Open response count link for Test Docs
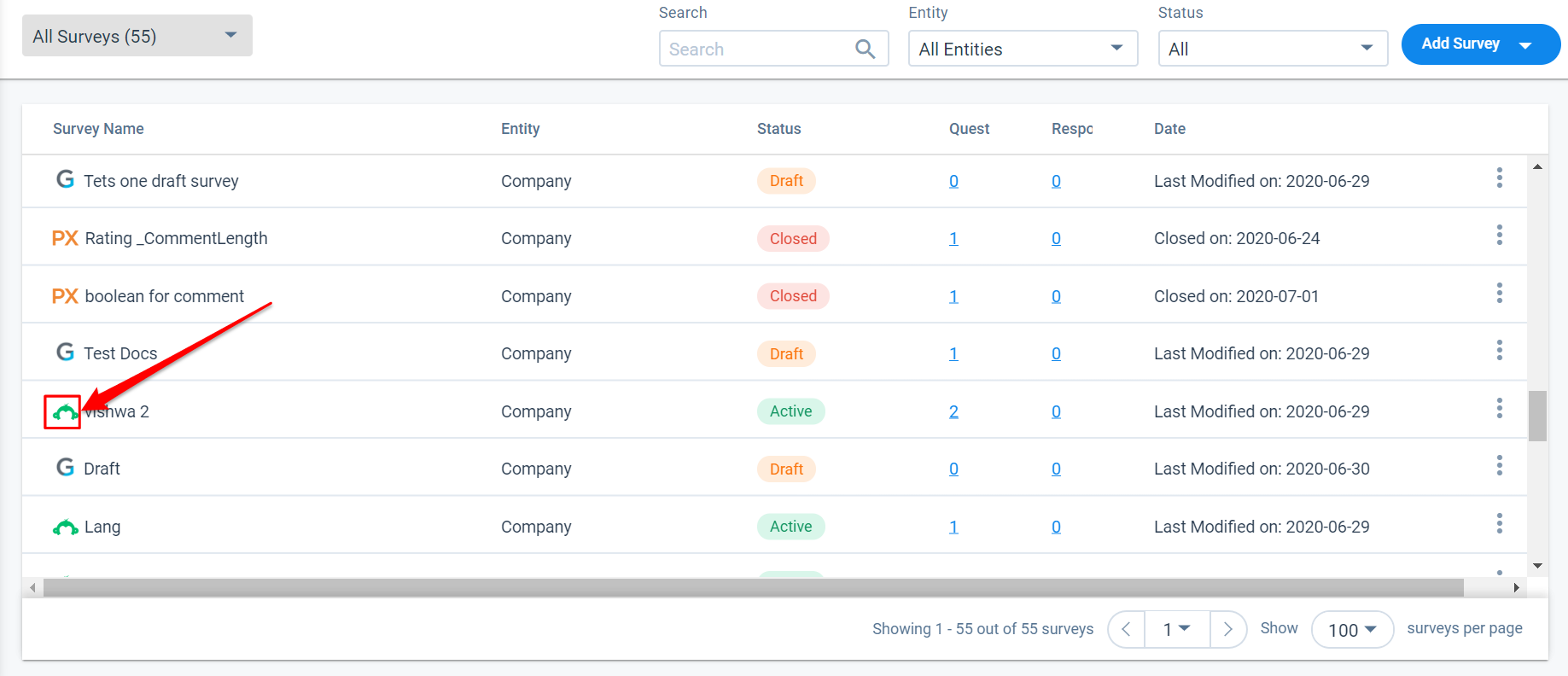The height and width of the screenshot is (676, 1568). (x=1056, y=353)
